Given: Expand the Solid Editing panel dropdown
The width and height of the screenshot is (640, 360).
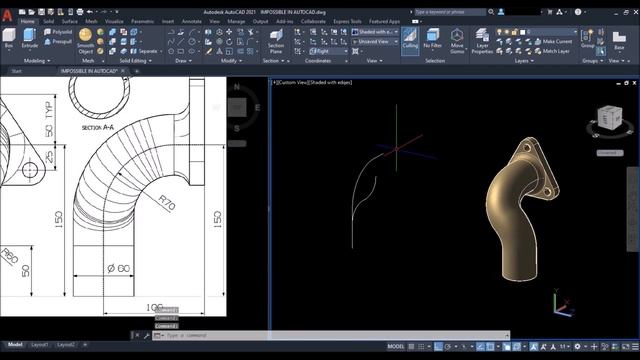Looking at the screenshot, I should point(136,61).
